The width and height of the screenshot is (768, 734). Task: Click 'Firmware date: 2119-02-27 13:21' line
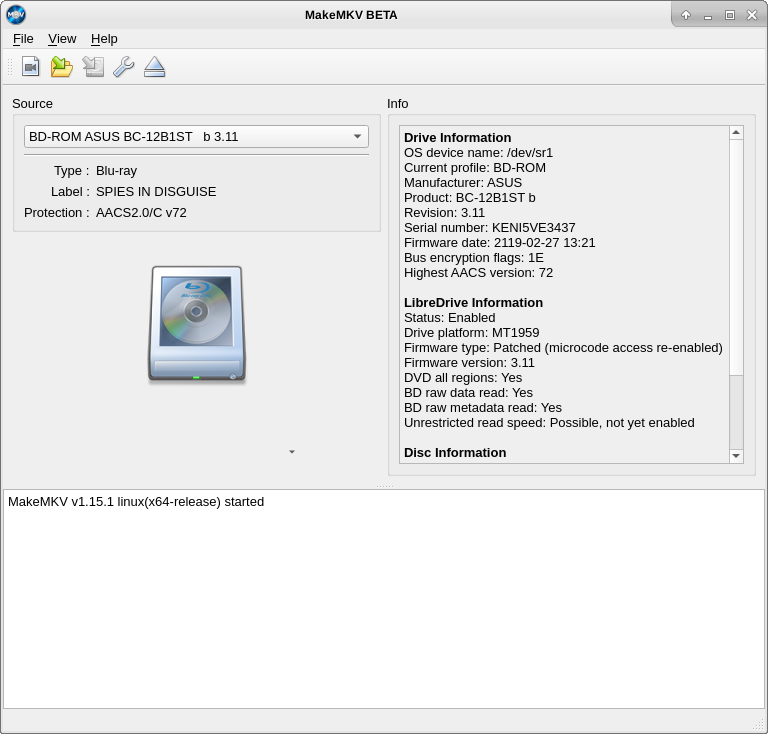(x=500, y=243)
